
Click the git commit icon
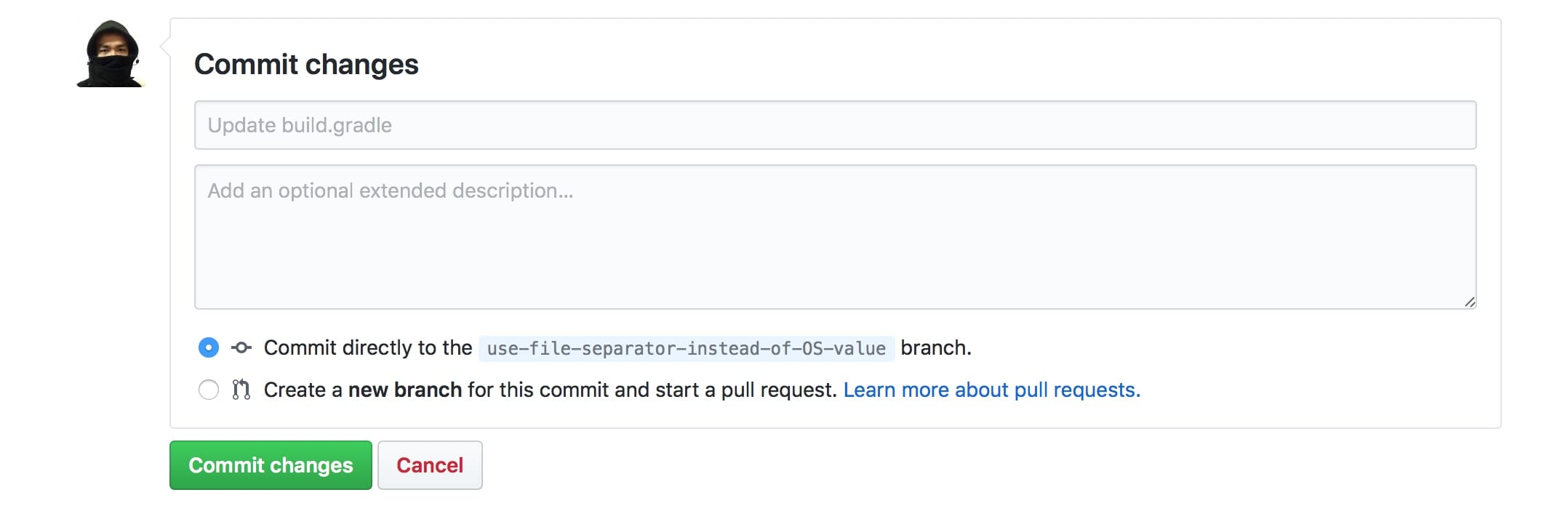pyautogui.click(x=241, y=348)
